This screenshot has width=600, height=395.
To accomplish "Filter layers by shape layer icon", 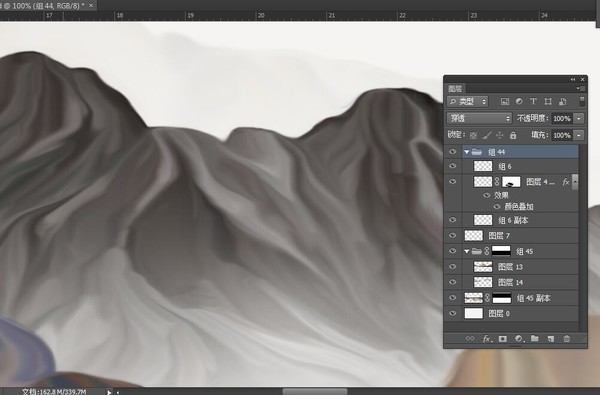I will point(548,101).
